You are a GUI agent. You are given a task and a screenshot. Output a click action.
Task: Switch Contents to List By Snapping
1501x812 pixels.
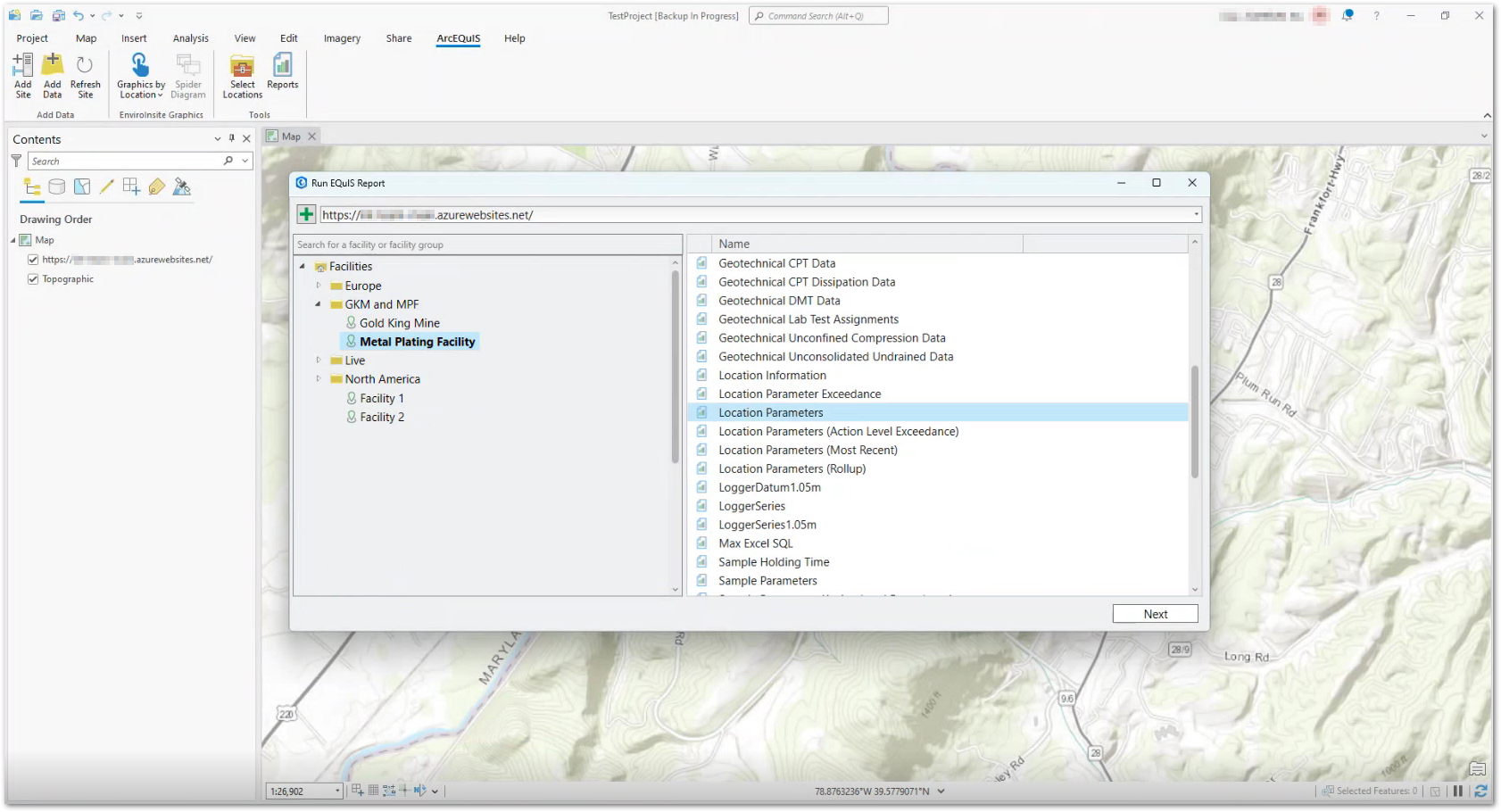(x=132, y=186)
